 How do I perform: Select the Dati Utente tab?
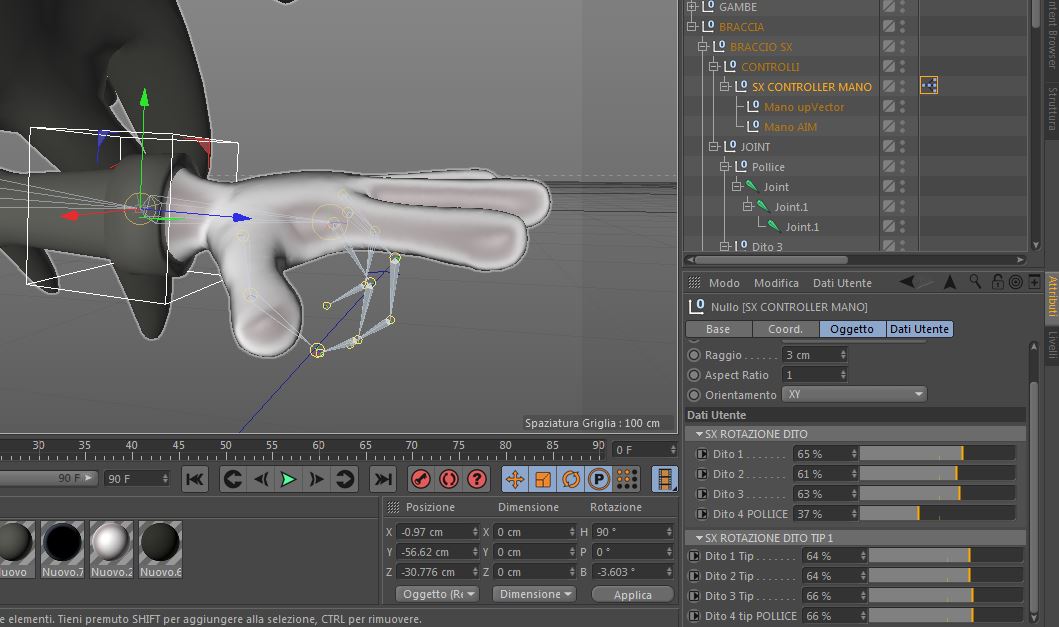click(919, 329)
